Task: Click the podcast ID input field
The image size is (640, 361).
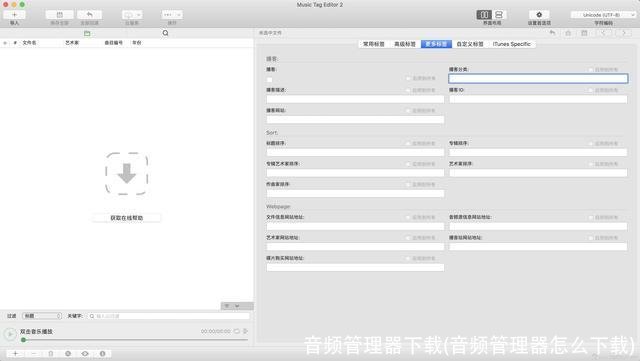Action: click(x=538, y=99)
